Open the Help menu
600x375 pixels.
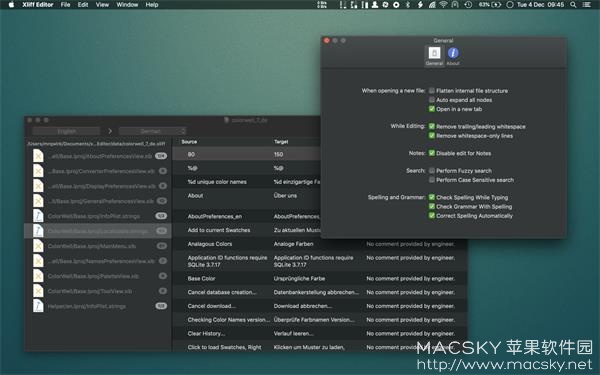click(x=152, y=5)
